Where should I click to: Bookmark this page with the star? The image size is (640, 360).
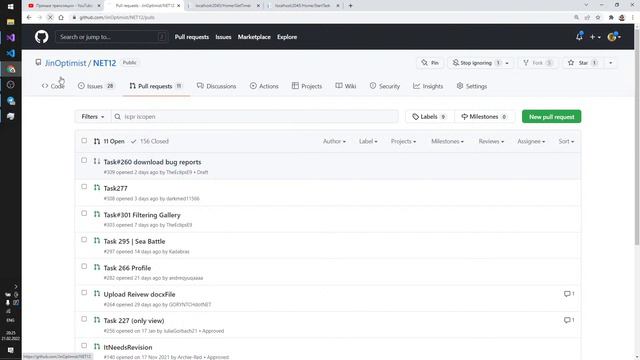598,18
